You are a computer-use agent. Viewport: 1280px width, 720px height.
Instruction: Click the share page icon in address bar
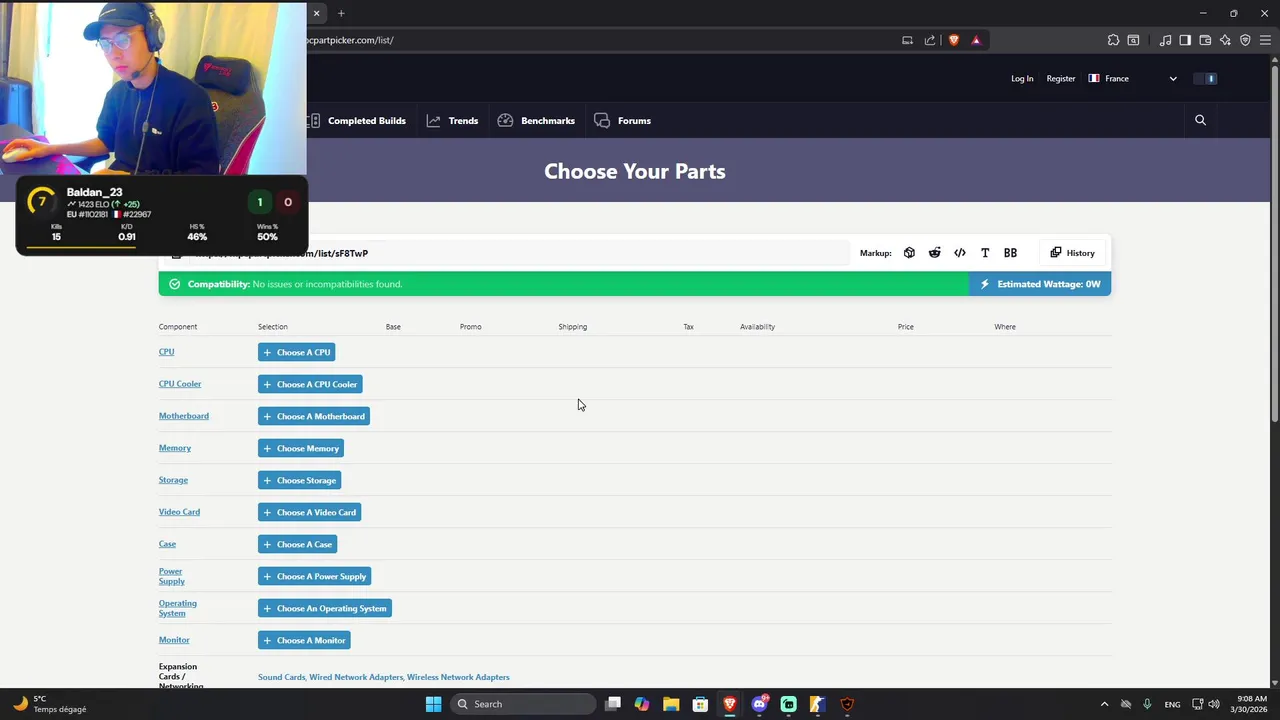(x=930, y=40)
